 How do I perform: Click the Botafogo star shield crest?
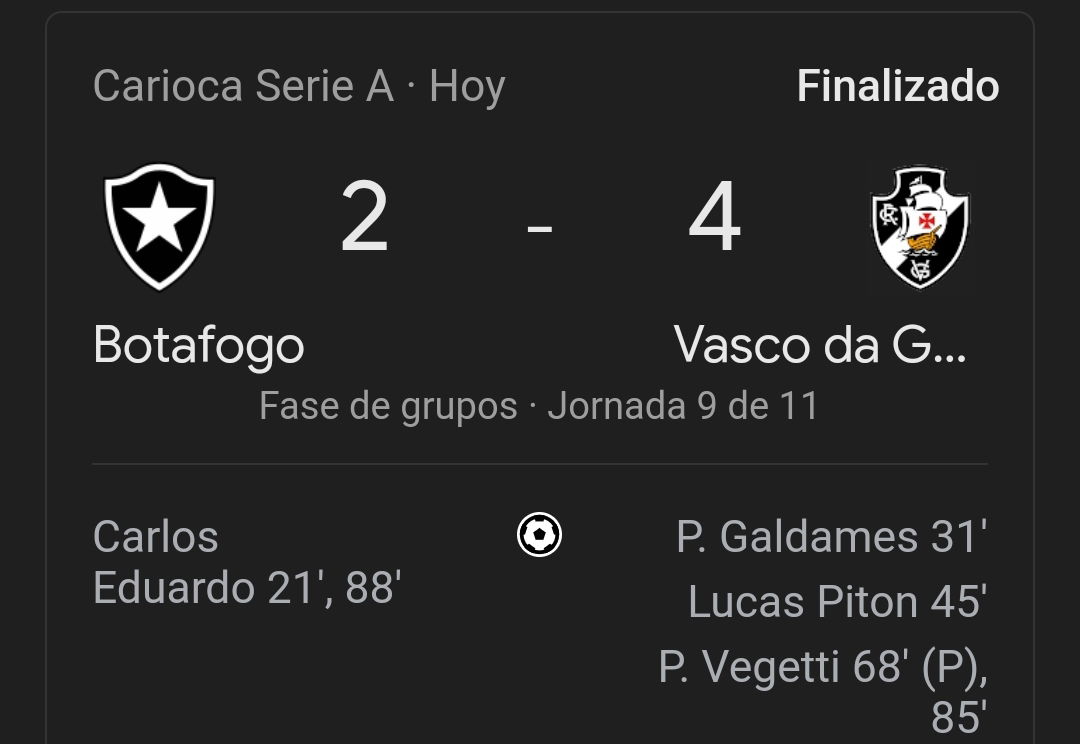[159, 227]
